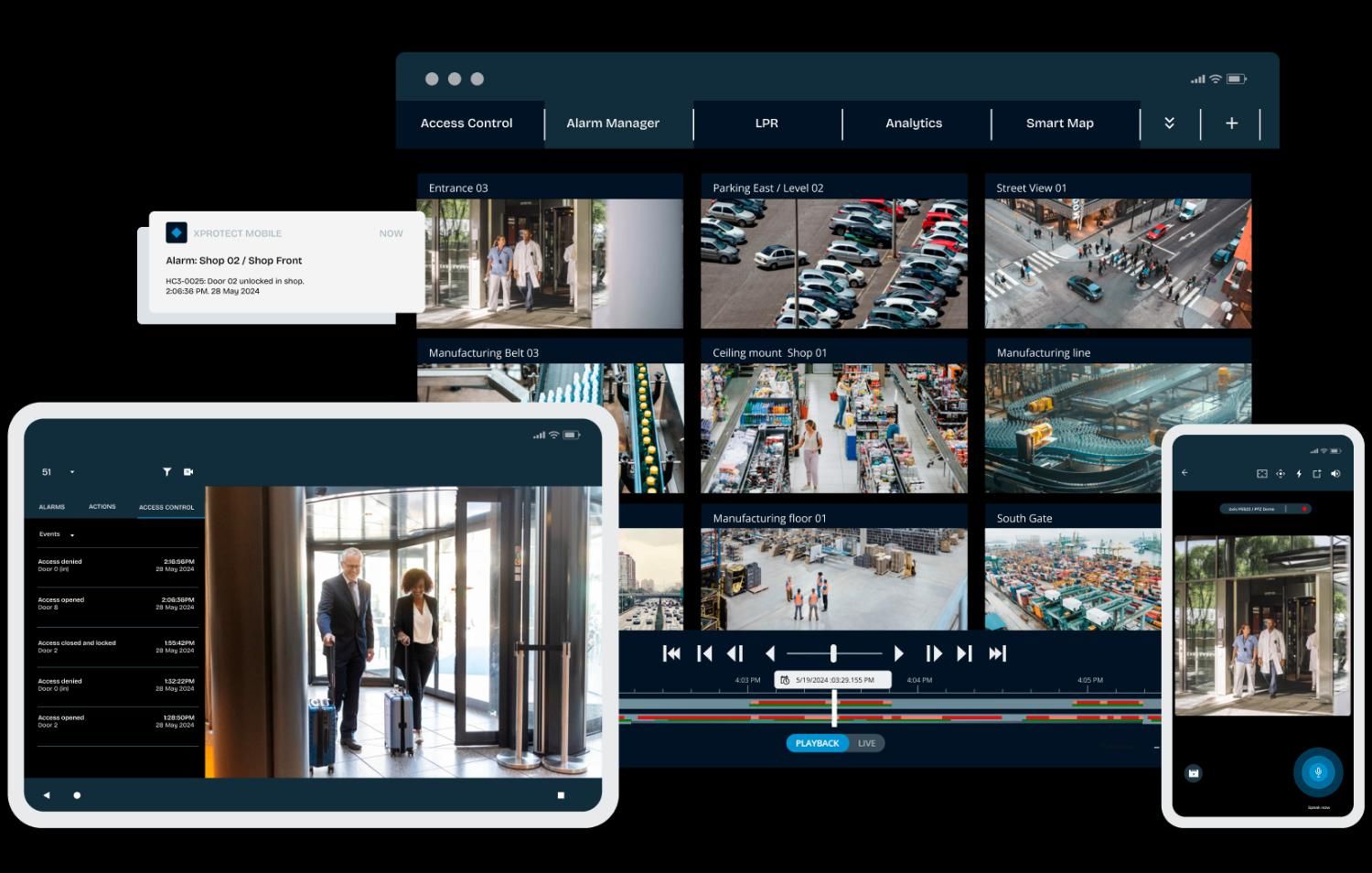Screen dimensions: 1372x873
Task: Play the recording forward
Action: coord(899,653)
